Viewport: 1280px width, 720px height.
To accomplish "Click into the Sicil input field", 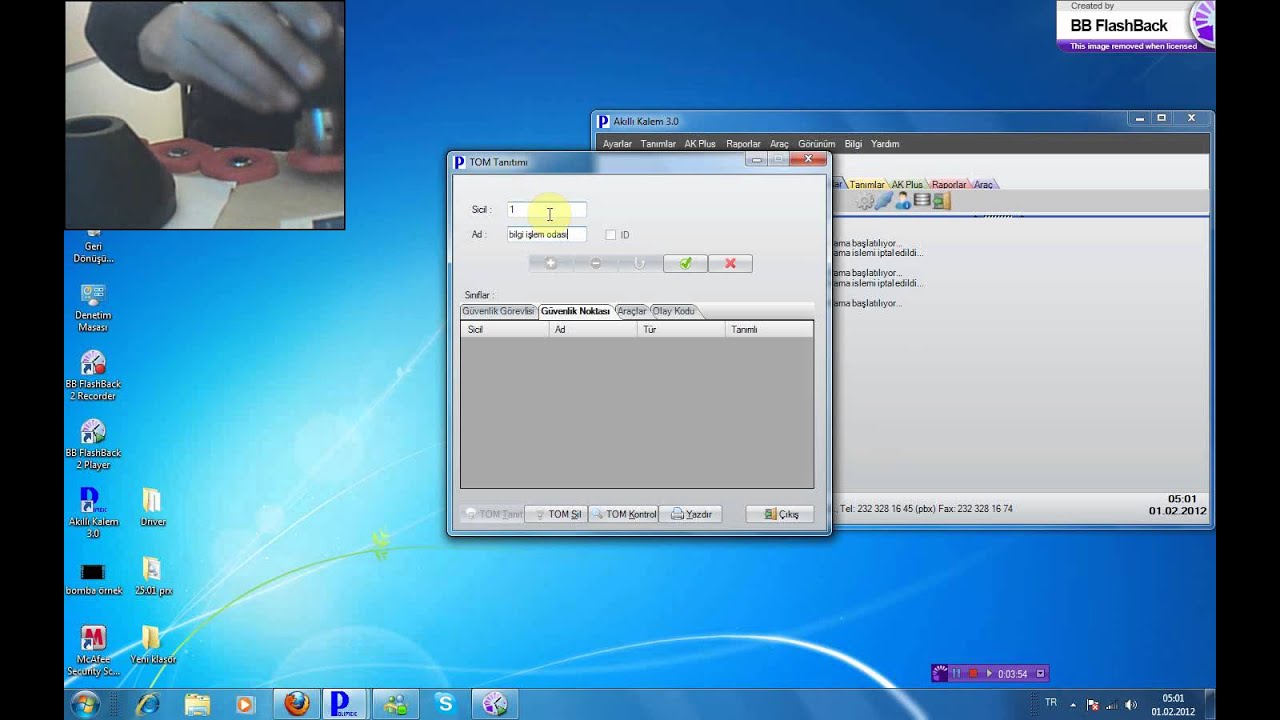I will point(546,209).
